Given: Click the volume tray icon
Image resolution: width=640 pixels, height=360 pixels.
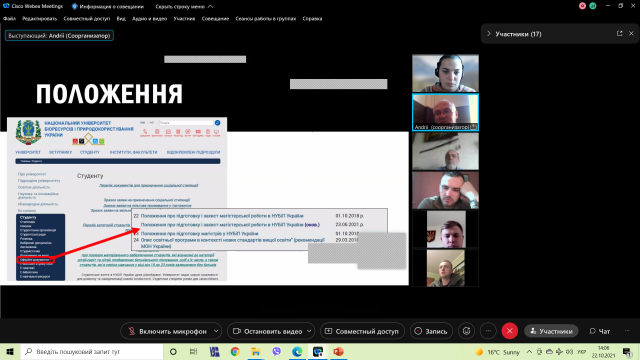Looking at the screenshot, I should pyautogui.click(x=569, y=352).
